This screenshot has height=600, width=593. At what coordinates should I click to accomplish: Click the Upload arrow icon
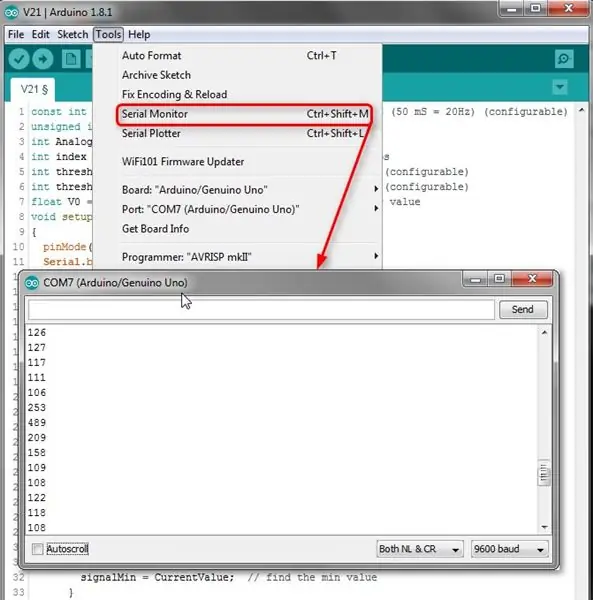42,59
